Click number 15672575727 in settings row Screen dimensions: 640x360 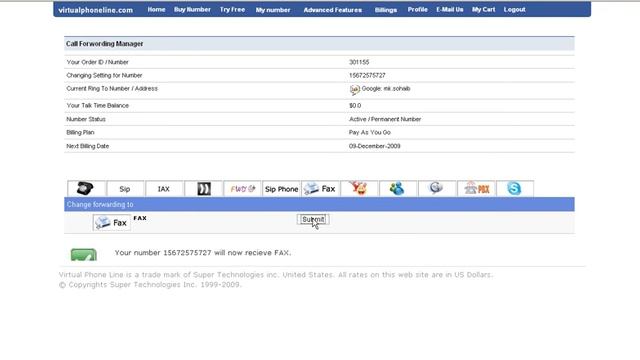pos(367,76)
